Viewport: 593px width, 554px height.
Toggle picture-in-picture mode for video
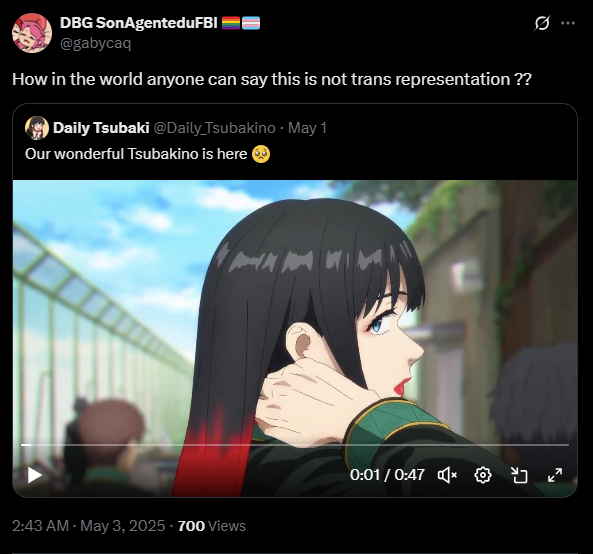coord(519,475)
